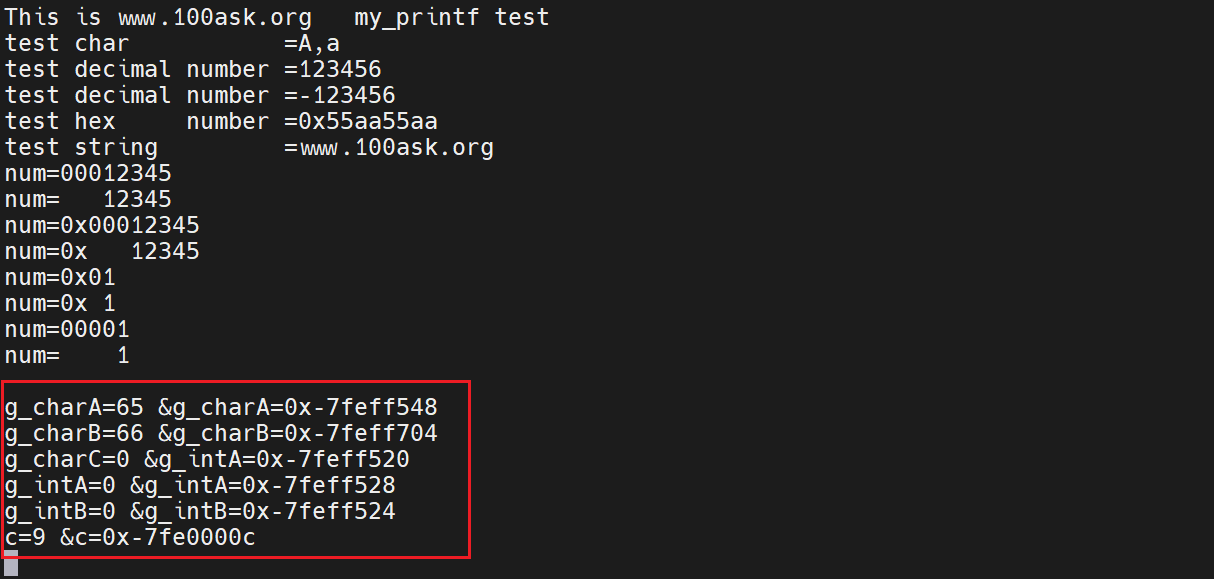Click the line "num=00012345"

(x=88, y=174)
